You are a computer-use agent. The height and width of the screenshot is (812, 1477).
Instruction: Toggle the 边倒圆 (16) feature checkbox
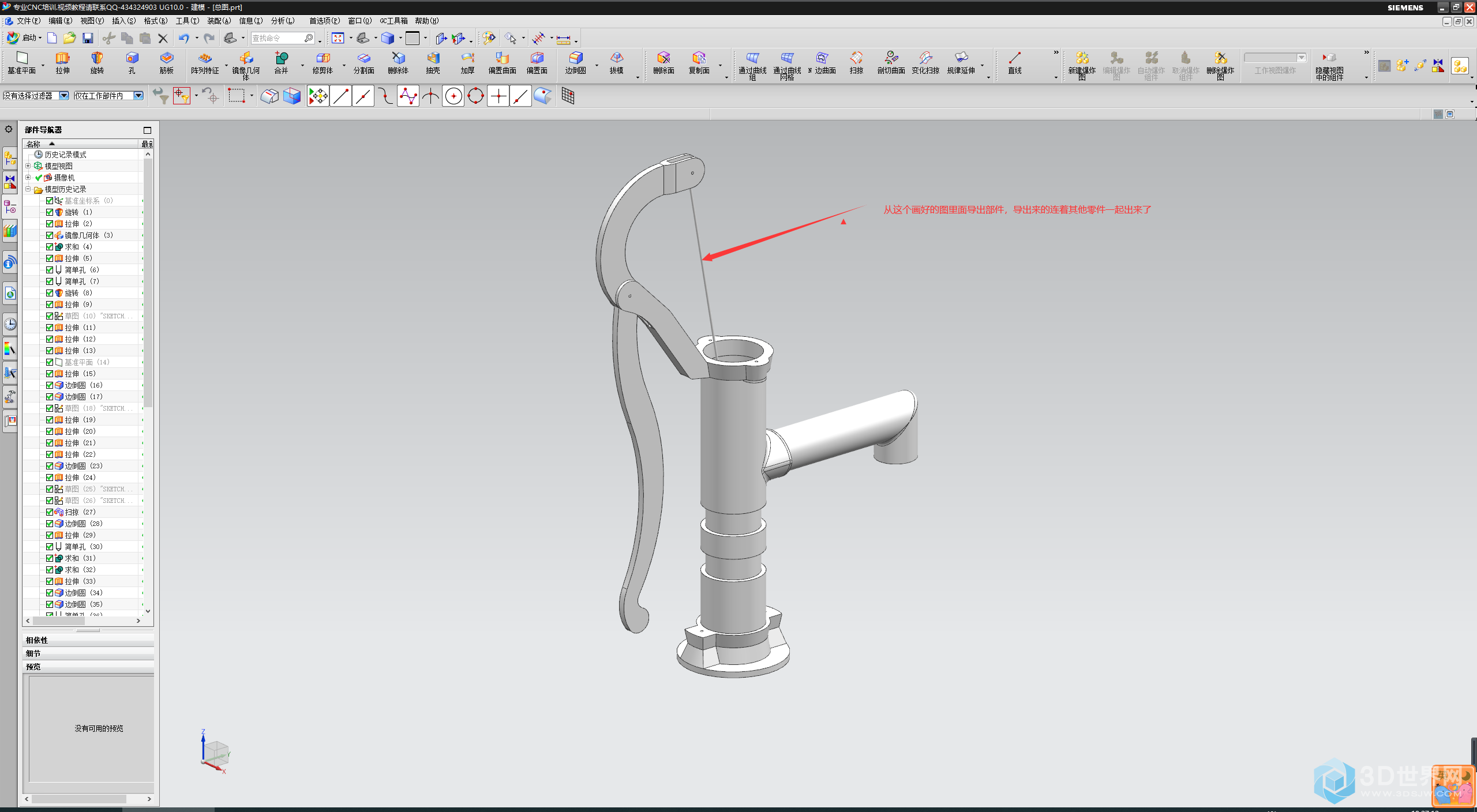(50, 385)
